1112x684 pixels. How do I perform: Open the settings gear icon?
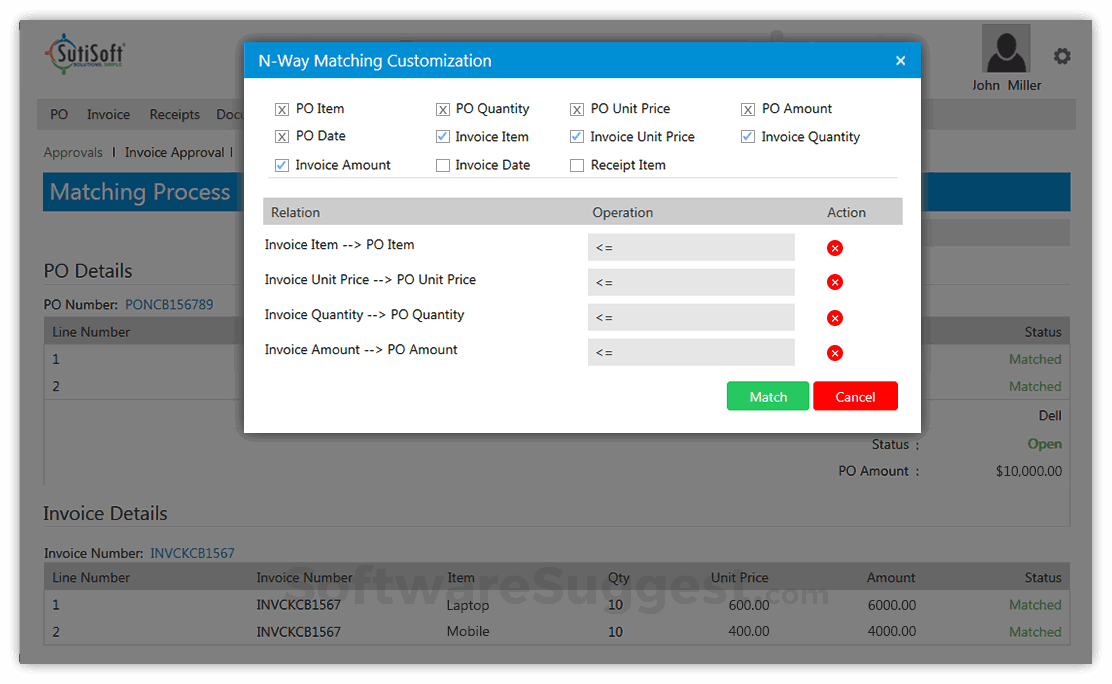(1062, 56)
